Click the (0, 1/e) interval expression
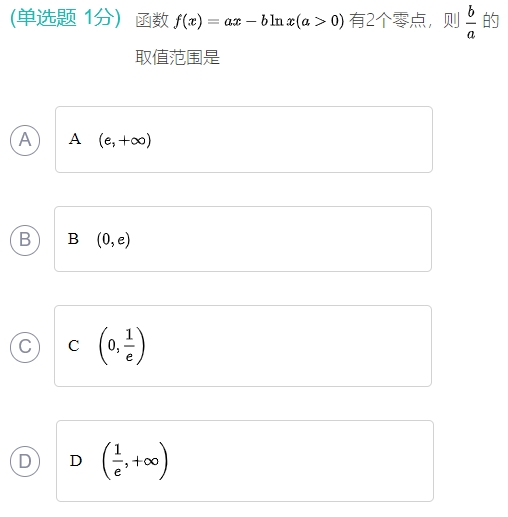Viewport: 508px width, 517px height. tap(122, 346)
